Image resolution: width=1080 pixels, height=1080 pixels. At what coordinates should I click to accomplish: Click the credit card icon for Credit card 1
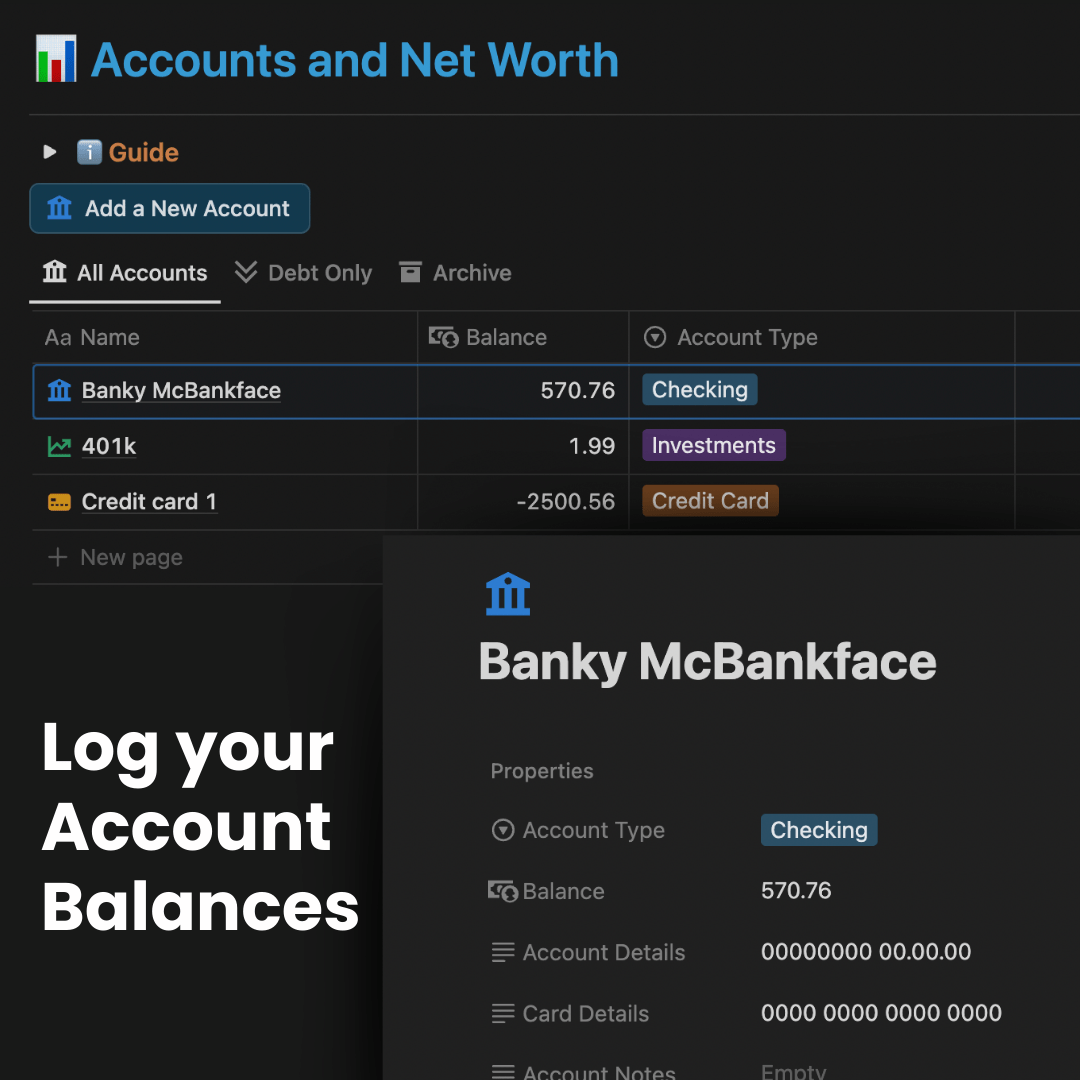click(60, 502)
